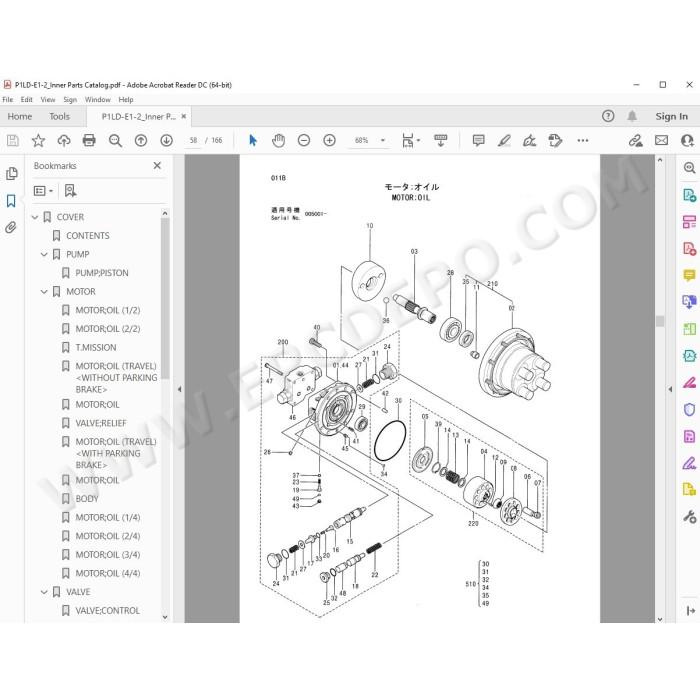
Task: Open the zoom percentage dropdown
Action: click(383, 140)
